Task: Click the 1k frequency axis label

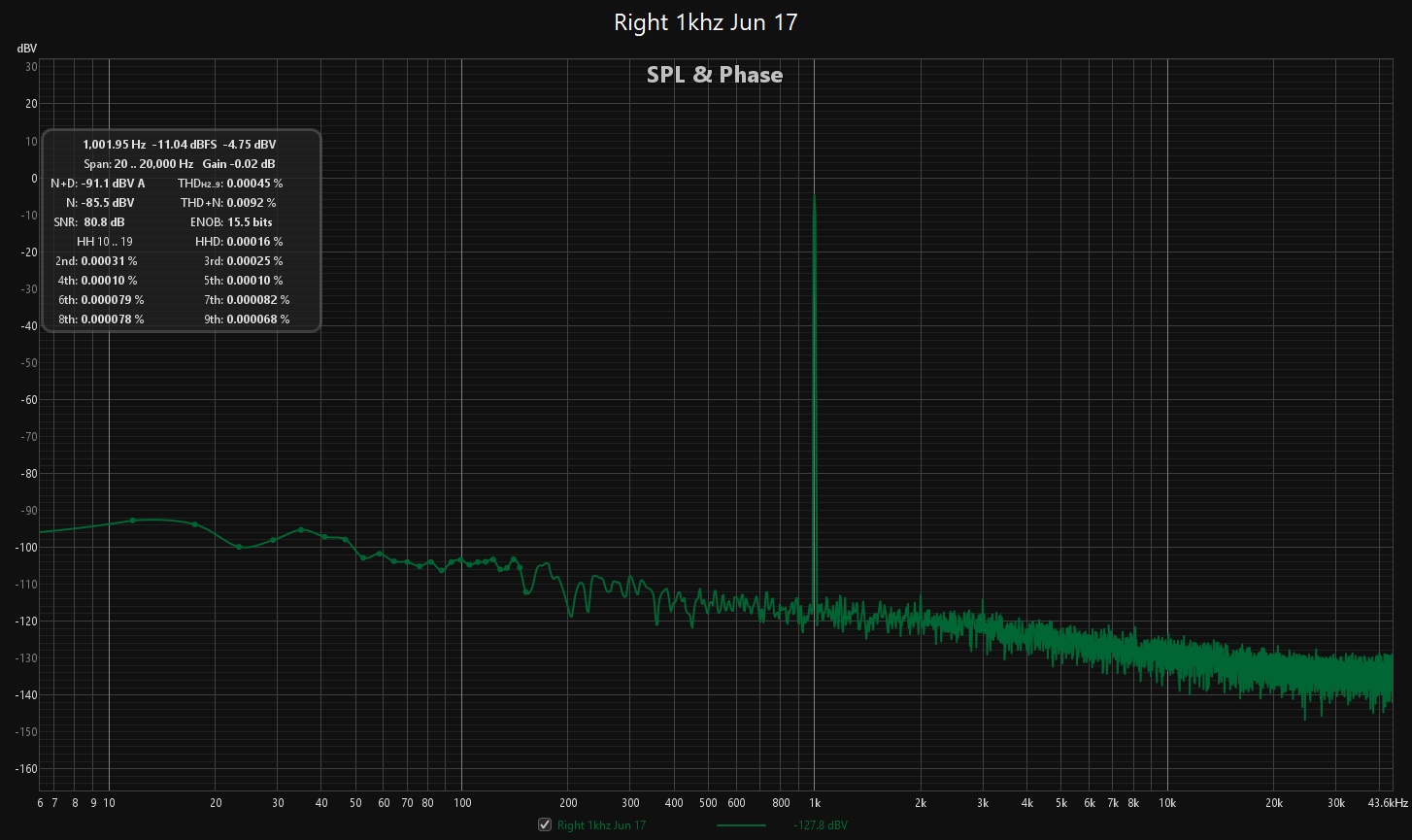Action: coord(814,803)
